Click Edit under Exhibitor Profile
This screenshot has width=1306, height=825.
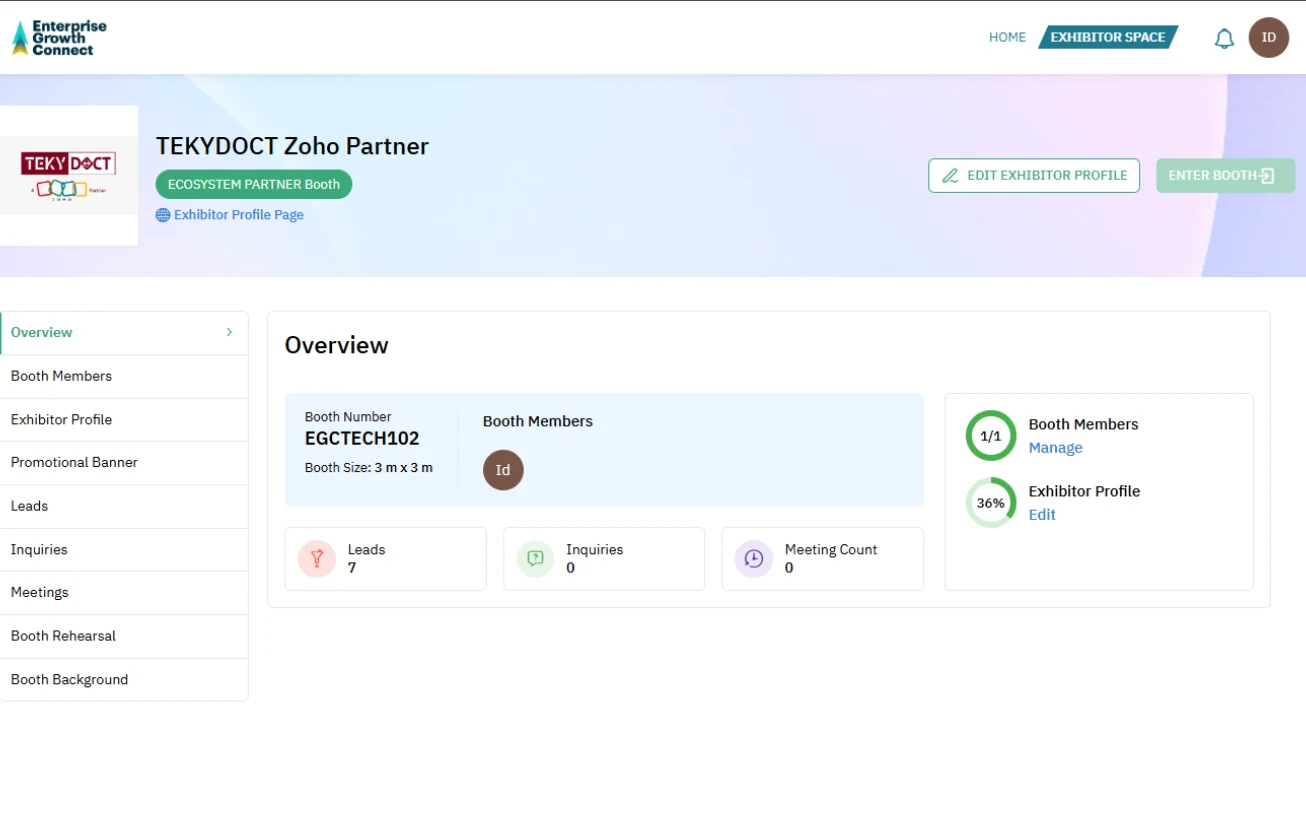click(x=1042, y=515)
